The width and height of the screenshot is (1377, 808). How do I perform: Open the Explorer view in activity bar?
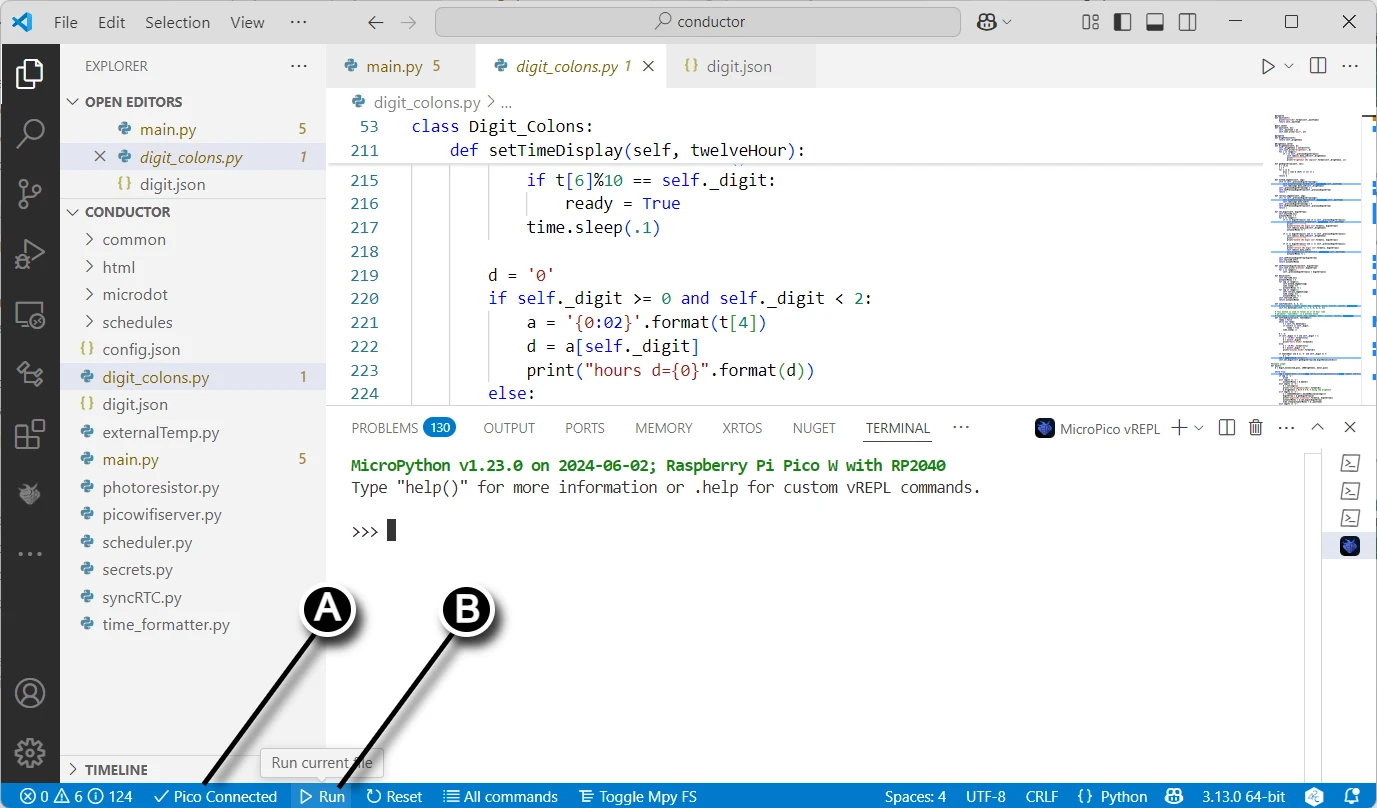click(30, 74)
